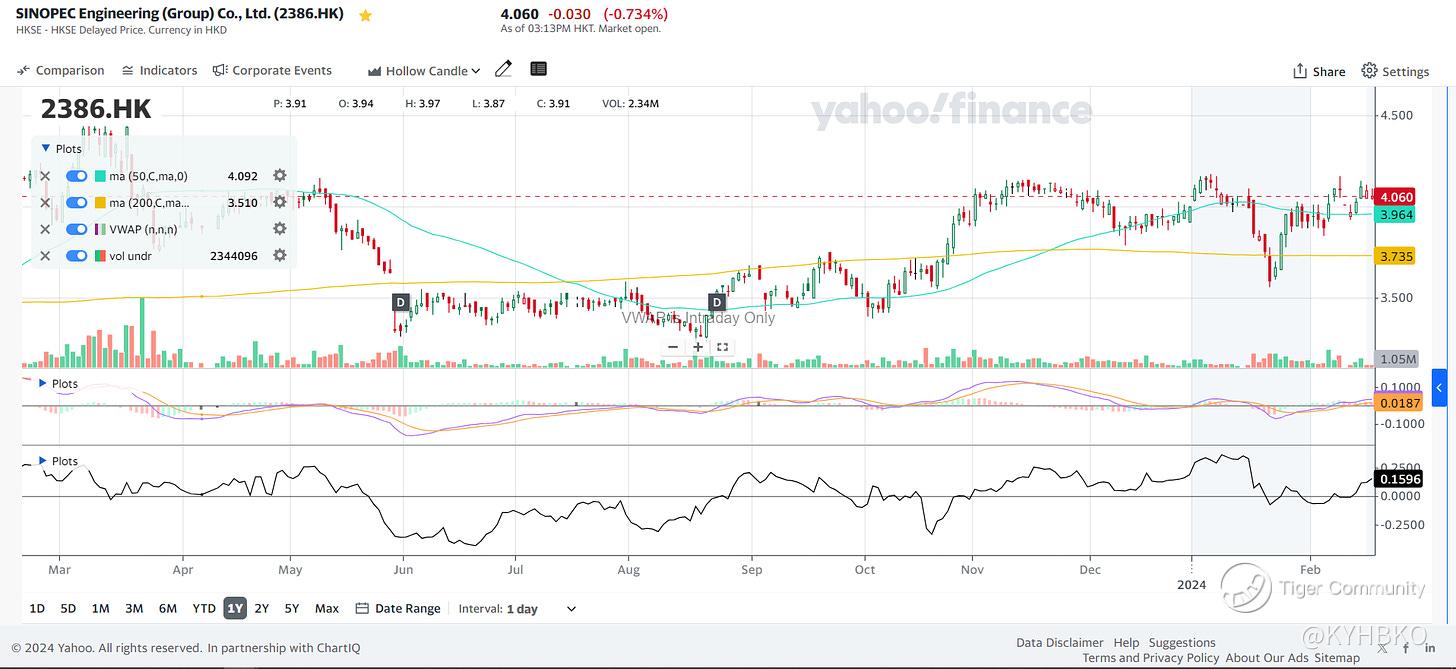
Task: Click the 1.05M volume axis label
Action: pos(1397,359)
